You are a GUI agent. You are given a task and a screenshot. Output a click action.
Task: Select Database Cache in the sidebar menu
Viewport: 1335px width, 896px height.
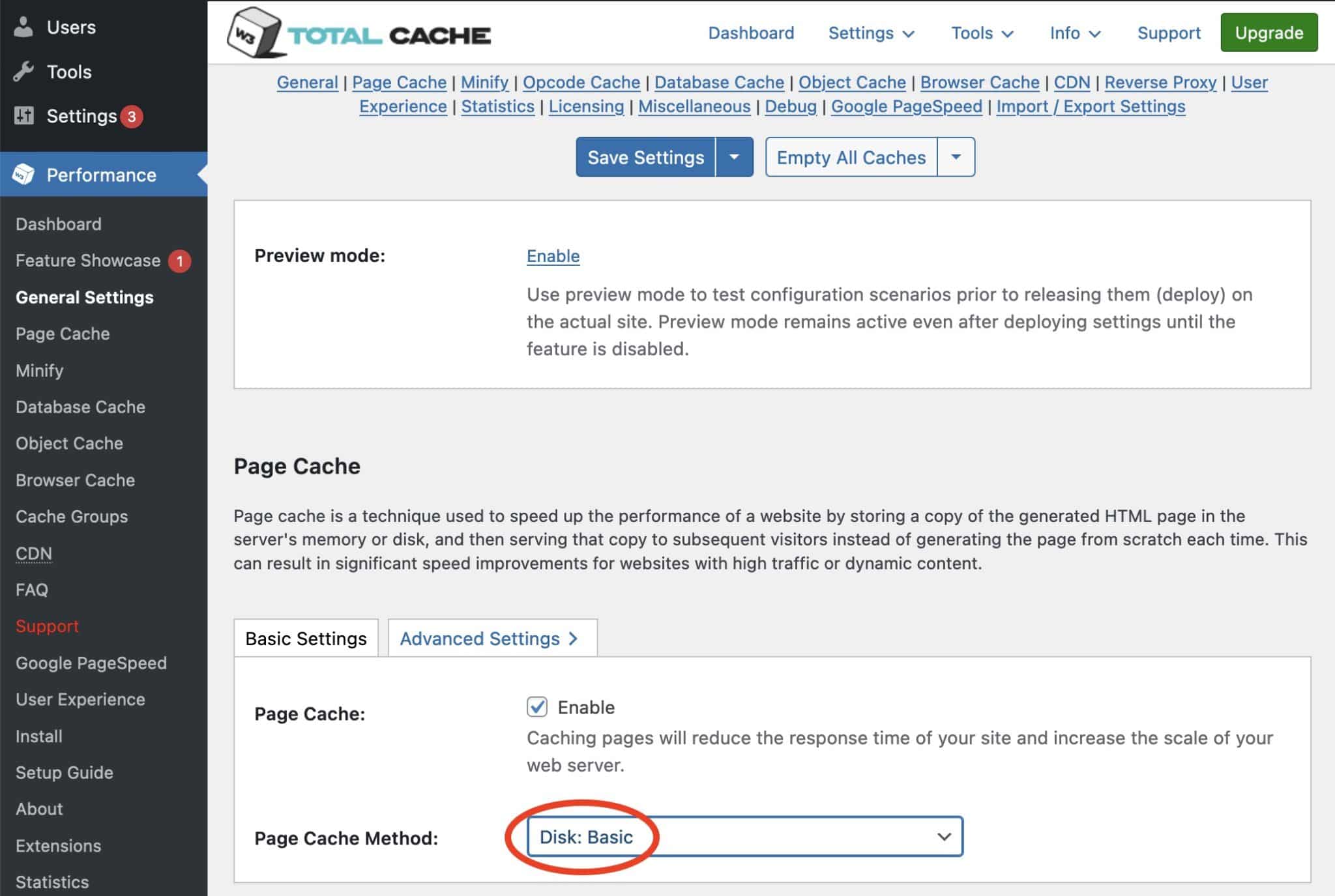pyautogui.click(x=80, y=407)
